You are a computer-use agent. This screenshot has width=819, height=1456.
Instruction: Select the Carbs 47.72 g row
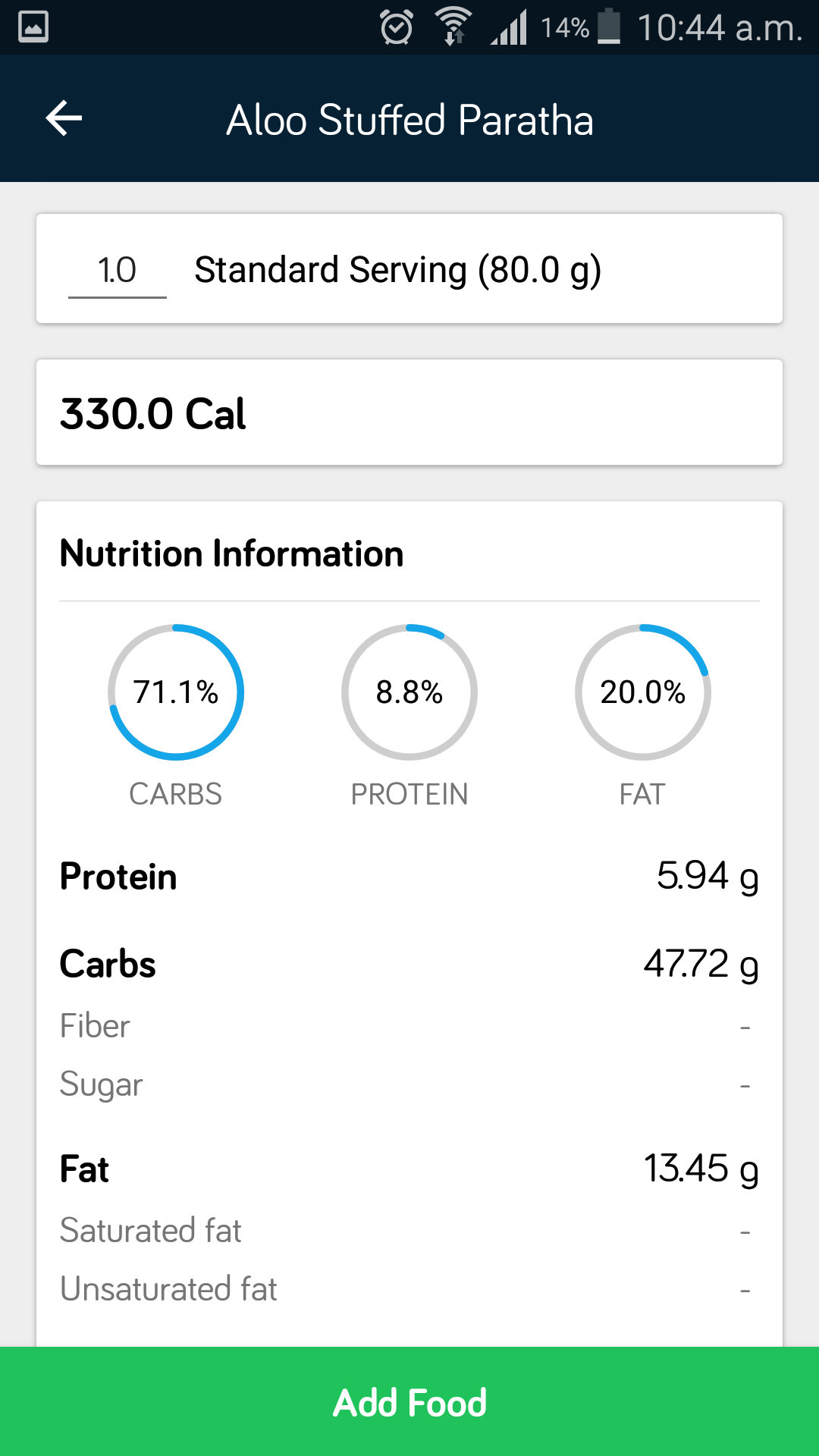(x=409, y=965)
